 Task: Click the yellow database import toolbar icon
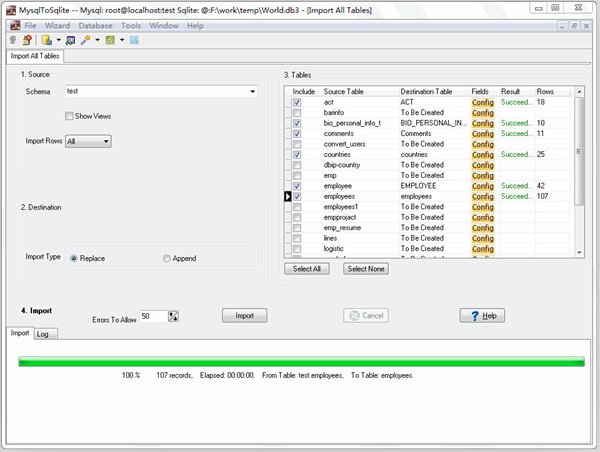pyautogui.click(x=47, y=40)
